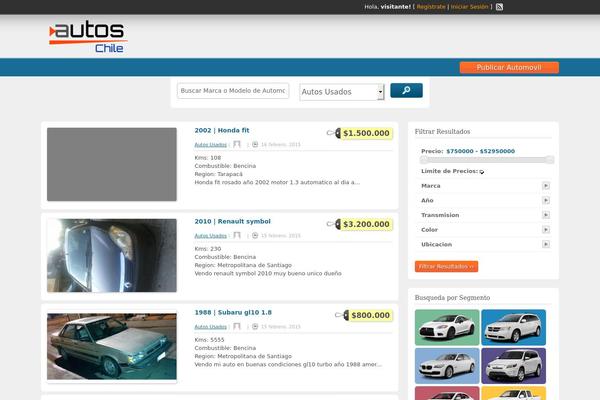Click the Precio: $750000 - $52950000 text

click(x=468, y=151)
